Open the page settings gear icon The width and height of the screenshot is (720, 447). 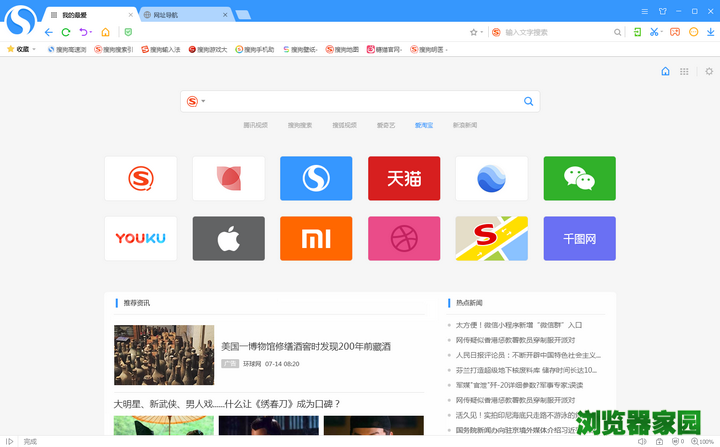709,71
